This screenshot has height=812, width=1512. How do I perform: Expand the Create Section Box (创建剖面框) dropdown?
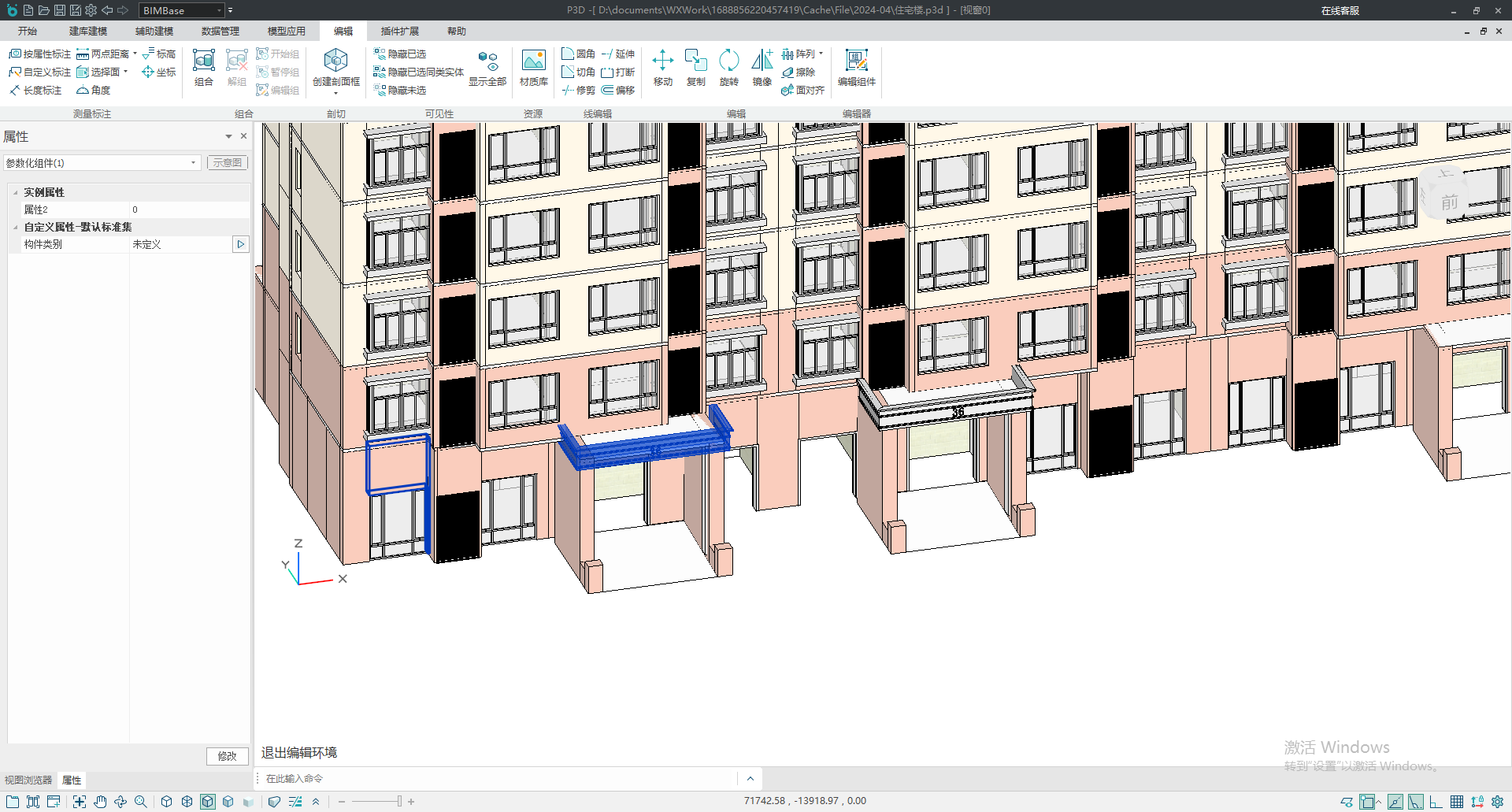pos(336,93)
